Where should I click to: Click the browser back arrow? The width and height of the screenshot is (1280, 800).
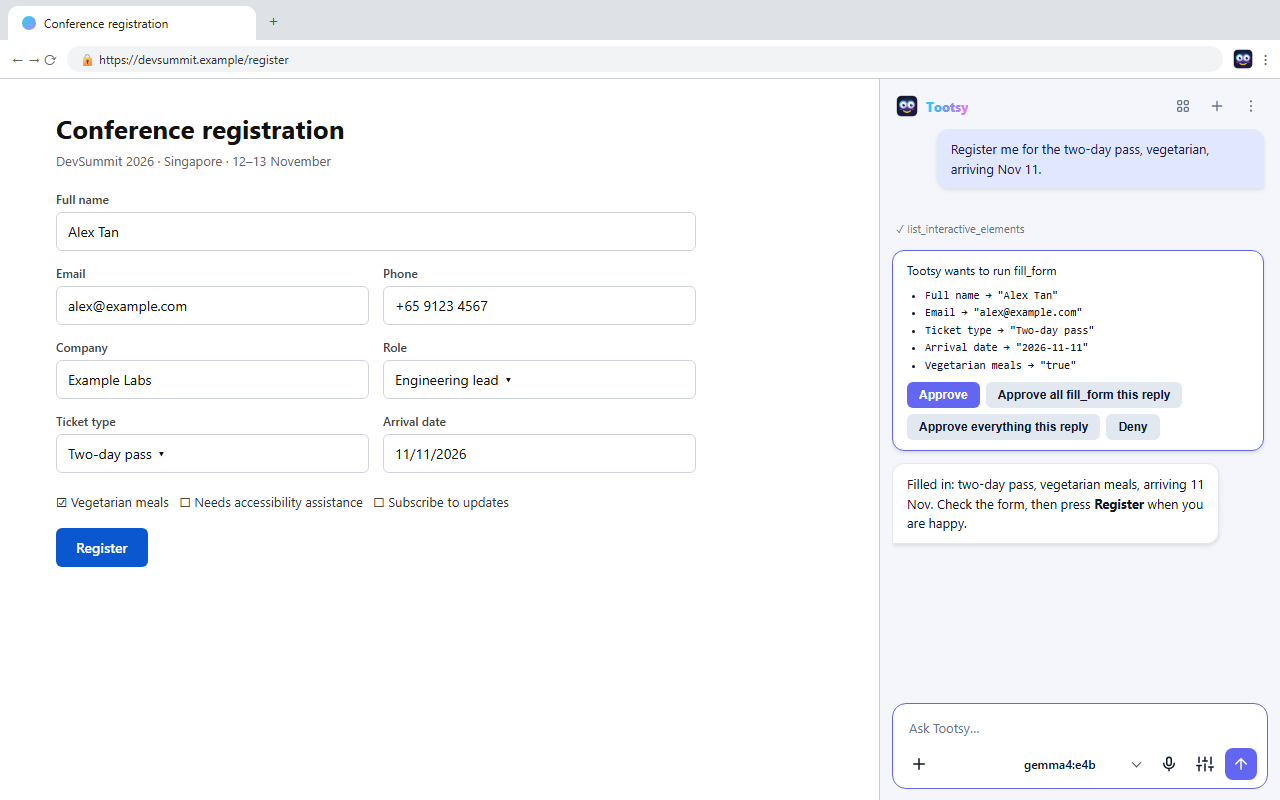[x=17, y=60]
